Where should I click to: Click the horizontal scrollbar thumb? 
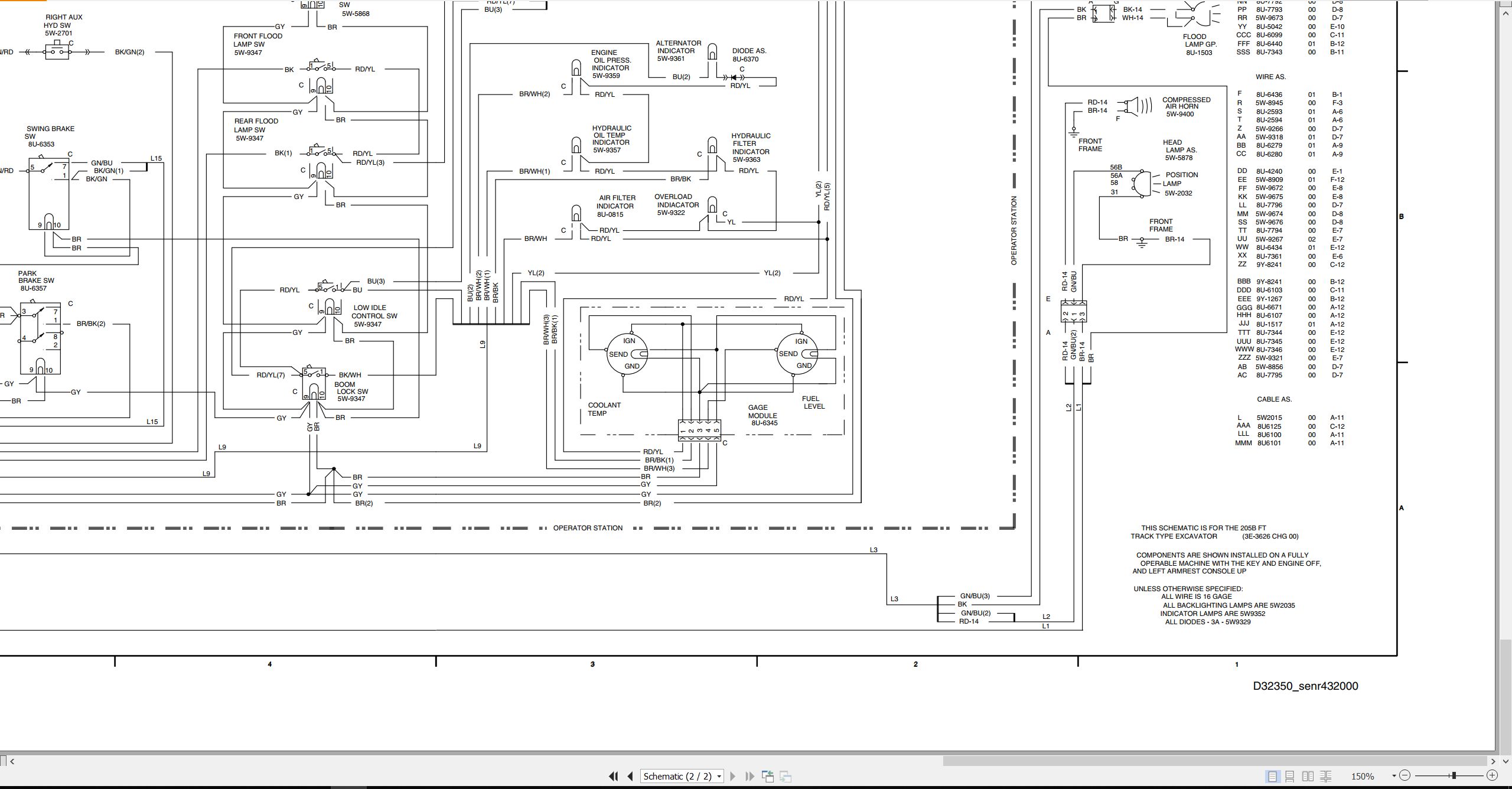point(1216,761)
